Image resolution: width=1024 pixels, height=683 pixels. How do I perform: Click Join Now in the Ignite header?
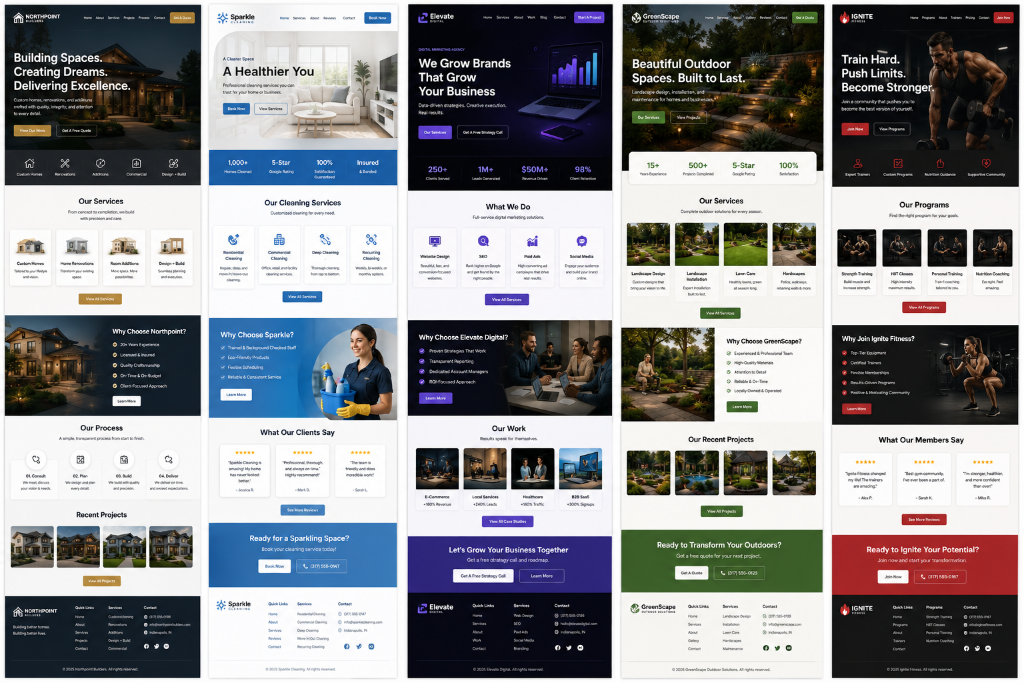pyautogui.click(x=1004, y=18)
